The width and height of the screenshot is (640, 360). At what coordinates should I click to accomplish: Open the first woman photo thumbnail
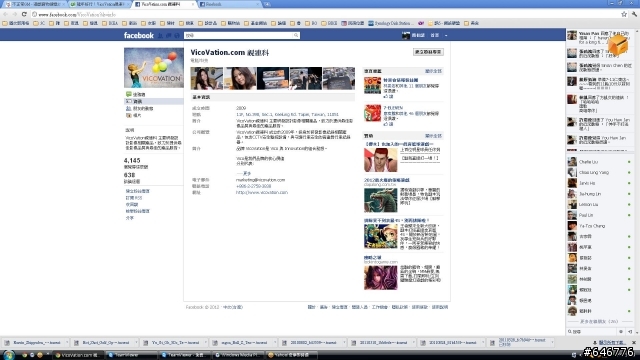click(207, 78)
